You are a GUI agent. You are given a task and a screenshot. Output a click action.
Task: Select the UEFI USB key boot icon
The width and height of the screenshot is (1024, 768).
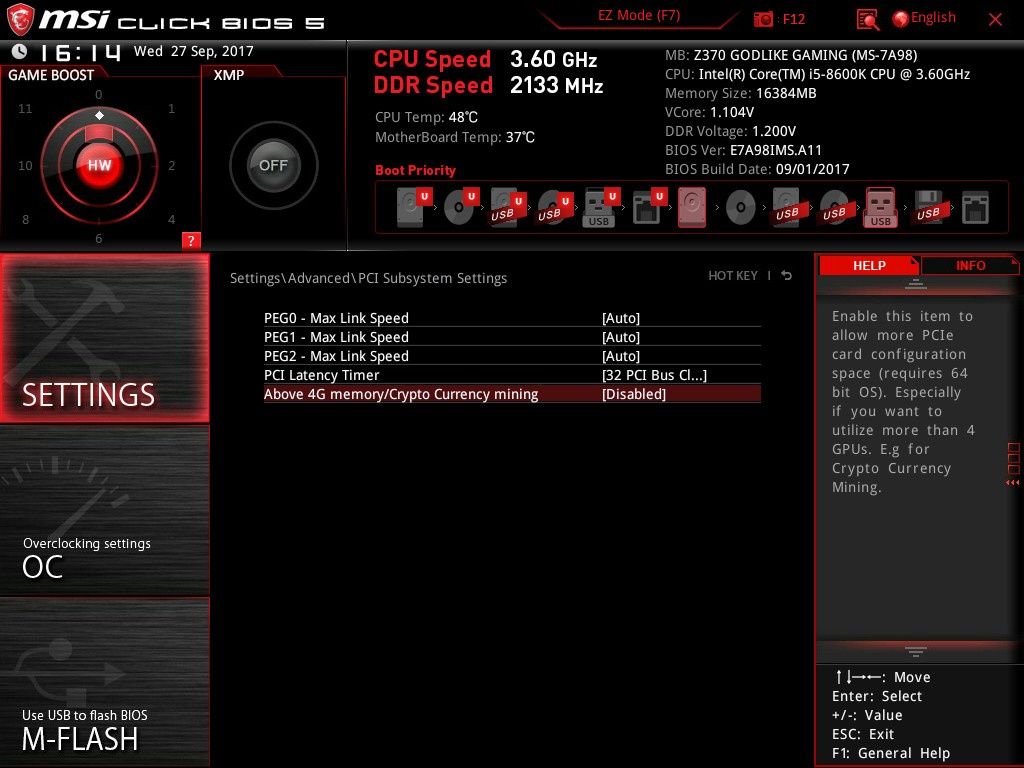tap(601, 207)
